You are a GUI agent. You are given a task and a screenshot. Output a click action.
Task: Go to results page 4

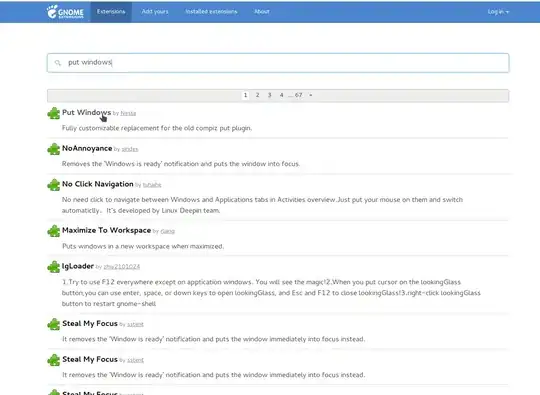pos(281,95)
